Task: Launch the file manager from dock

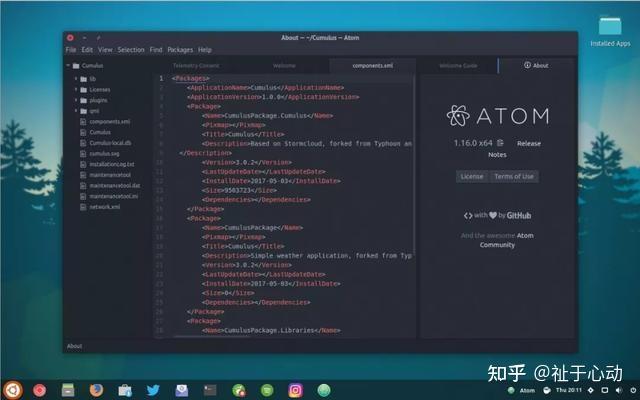Action: click(x=68, y=390)
